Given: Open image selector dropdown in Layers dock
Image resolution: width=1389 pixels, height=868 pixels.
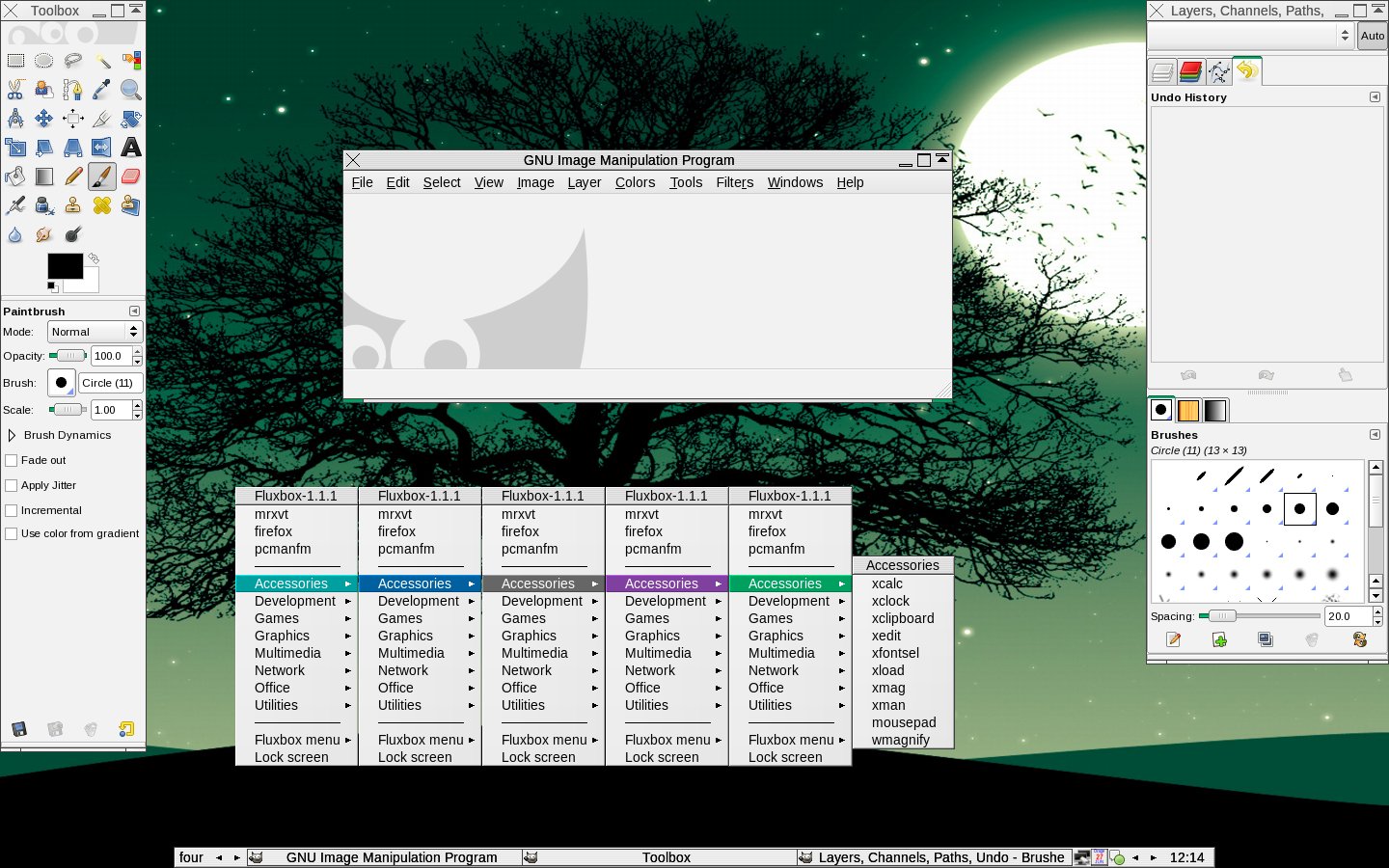Looking at the screenshot, I should pos(1250,36).
